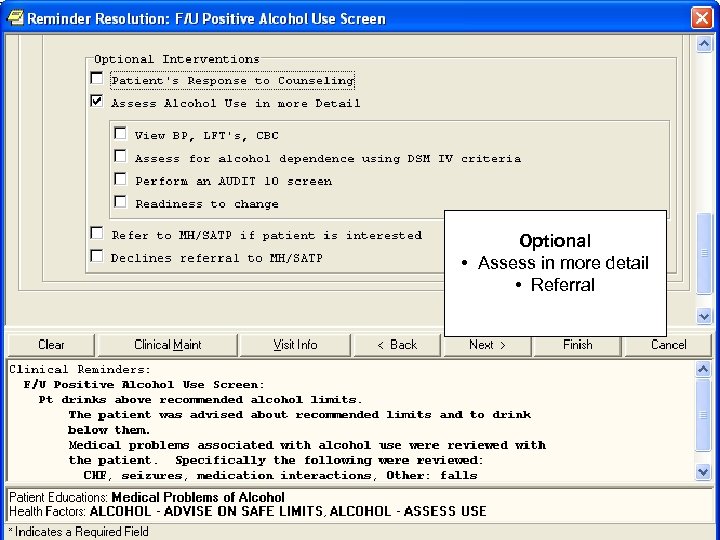
Task: Check Declines referral to MH/SATP
Action: point(96,256)
